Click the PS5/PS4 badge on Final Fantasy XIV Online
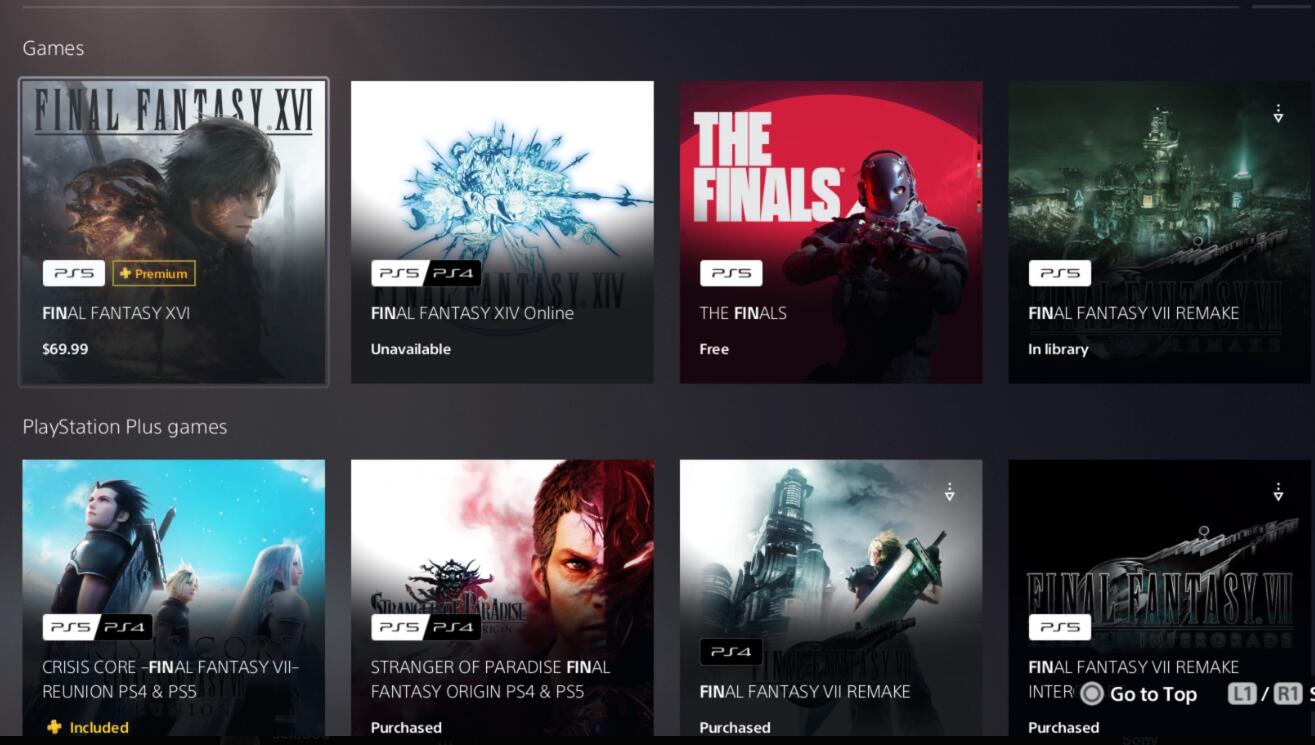Viewport: 1315px width, 745px height. click(x=426, y=273)
